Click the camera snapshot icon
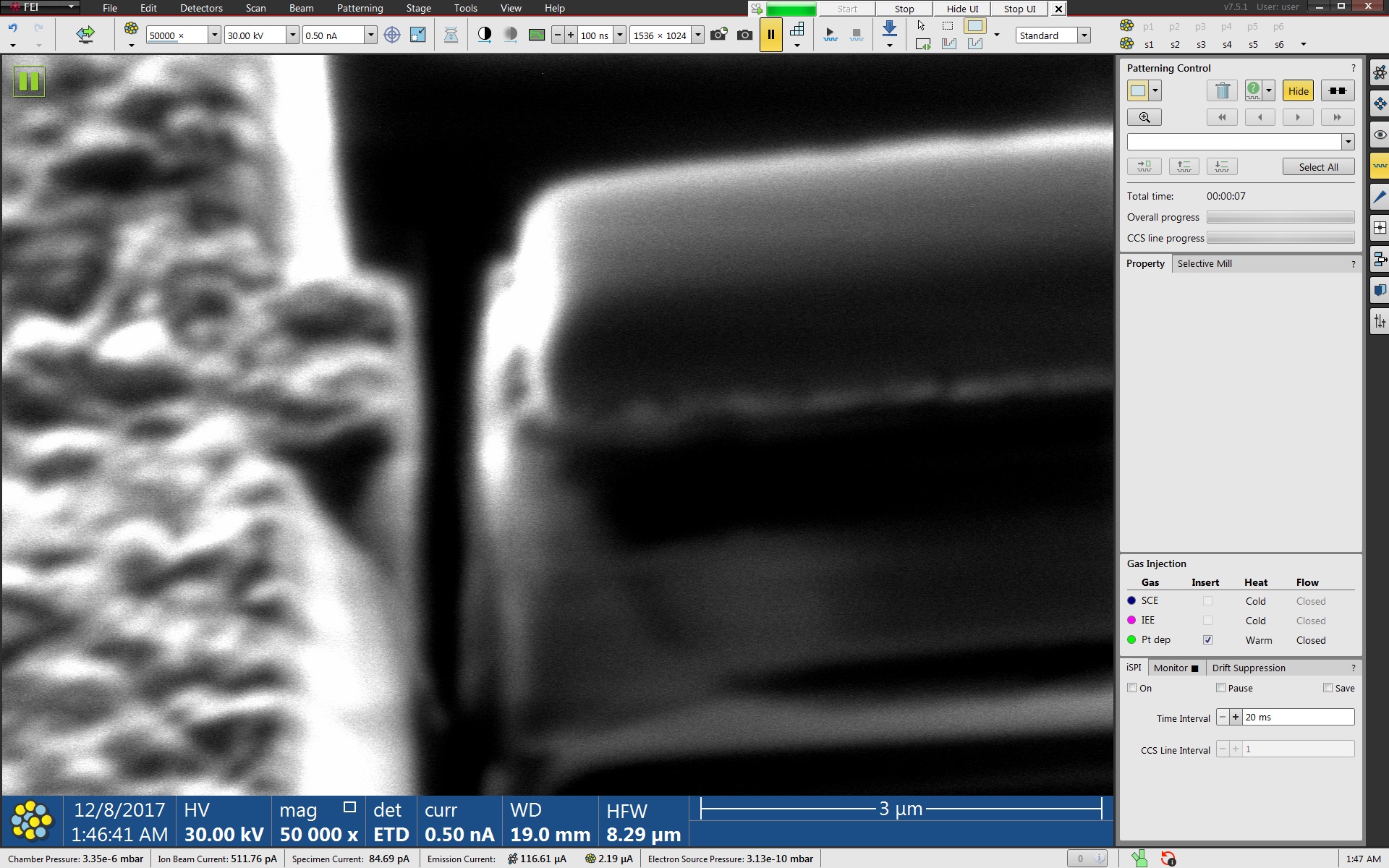The height and width of the screenshot is (868, 1389). click(744, 35)
